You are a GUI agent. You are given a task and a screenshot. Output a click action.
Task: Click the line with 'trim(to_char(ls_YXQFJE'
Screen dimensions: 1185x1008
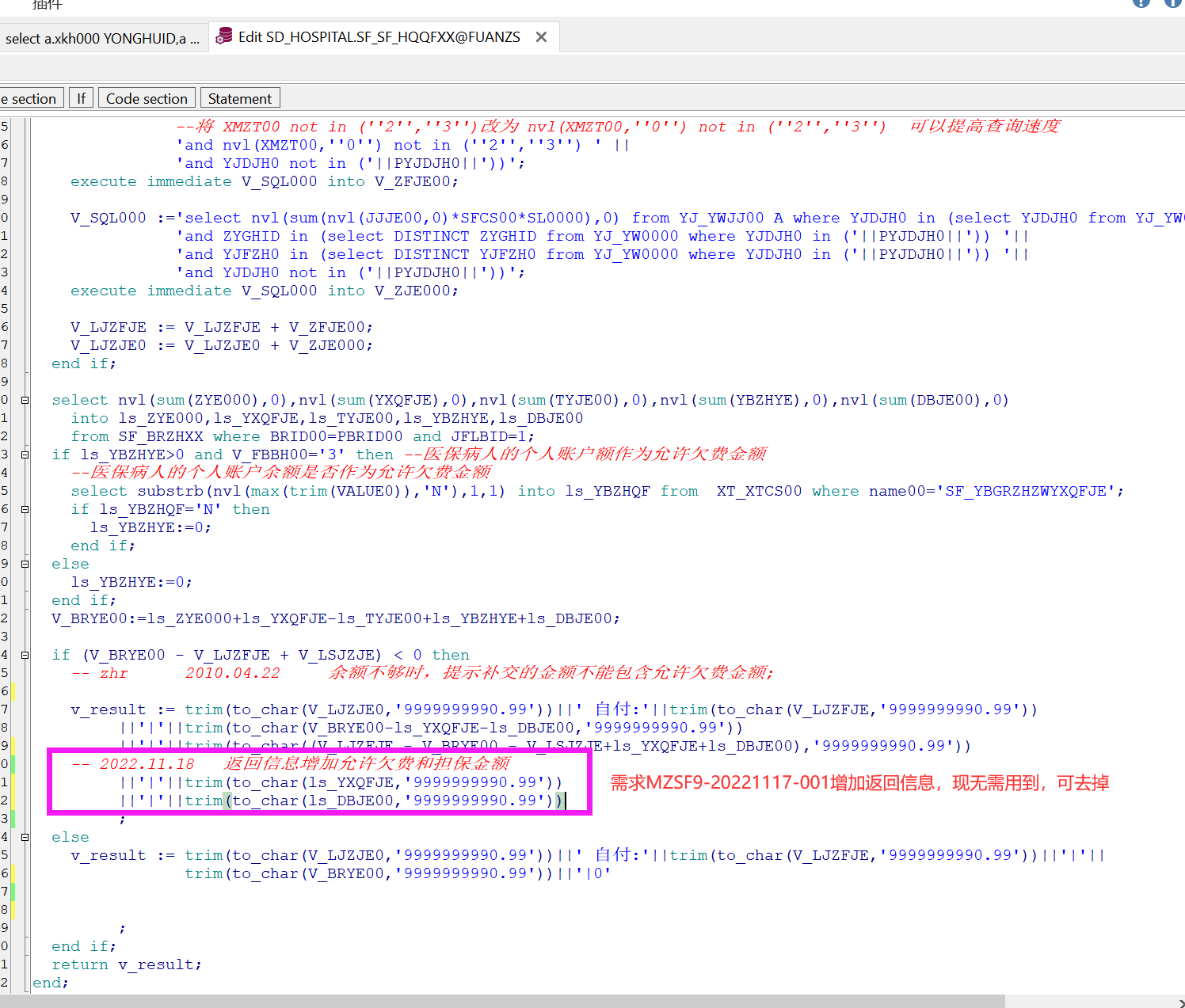click(341, 782)
